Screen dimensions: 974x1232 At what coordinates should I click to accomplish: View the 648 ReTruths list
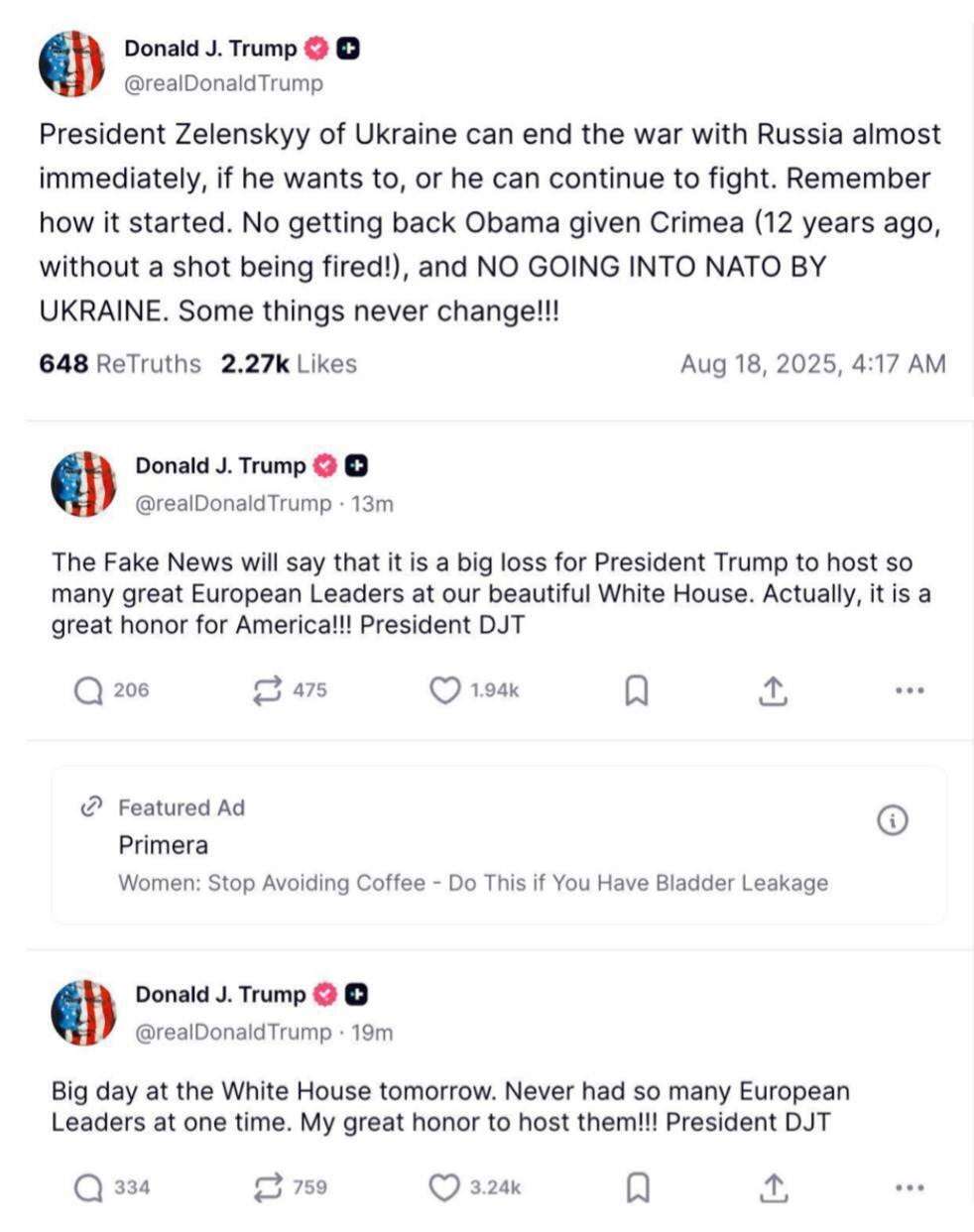click(120, 364)
